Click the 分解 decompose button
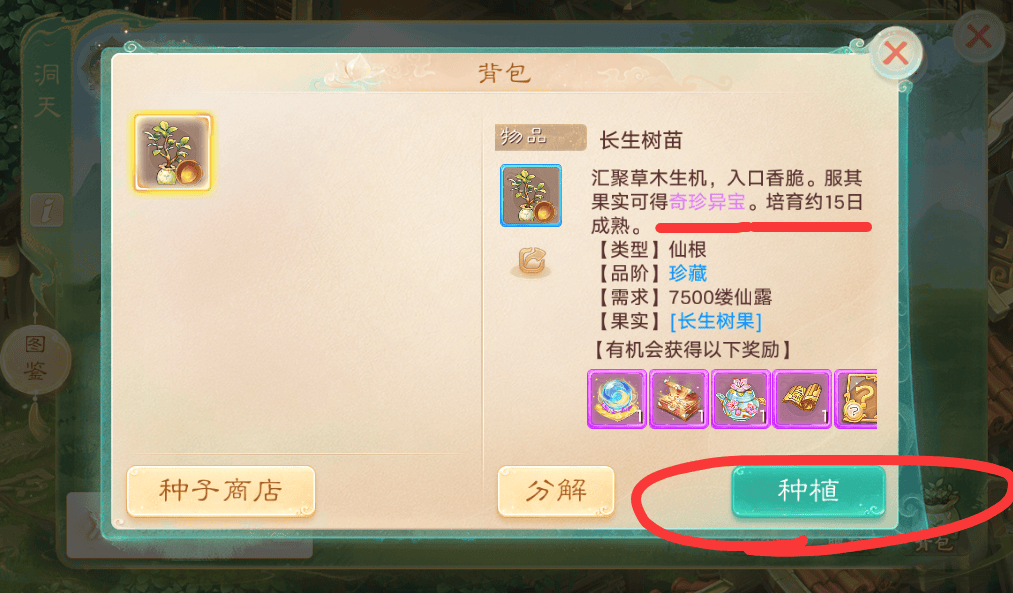The image size is (1013, 593). (556, 491)
